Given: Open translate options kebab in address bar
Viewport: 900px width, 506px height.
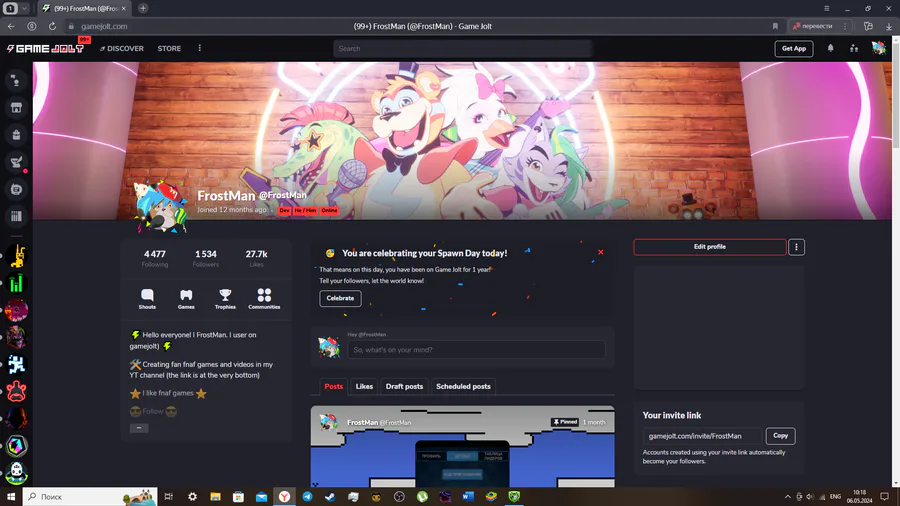Looking at the screenshot, I should pyautogui.click(x=845, y=26).
